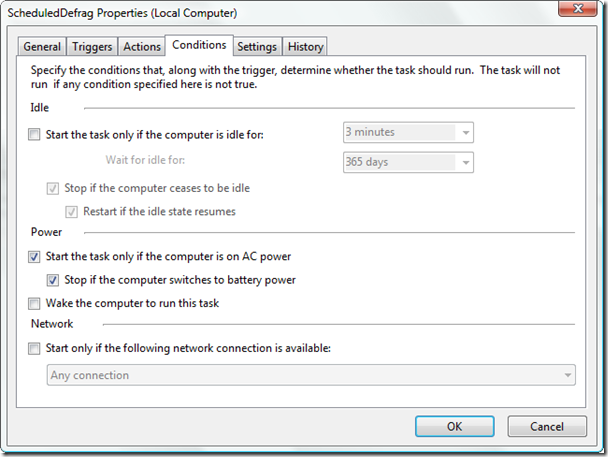The image size is (608, 457).
Task: Uncheck start only on AC power
Action: click(x=34, y=257)
